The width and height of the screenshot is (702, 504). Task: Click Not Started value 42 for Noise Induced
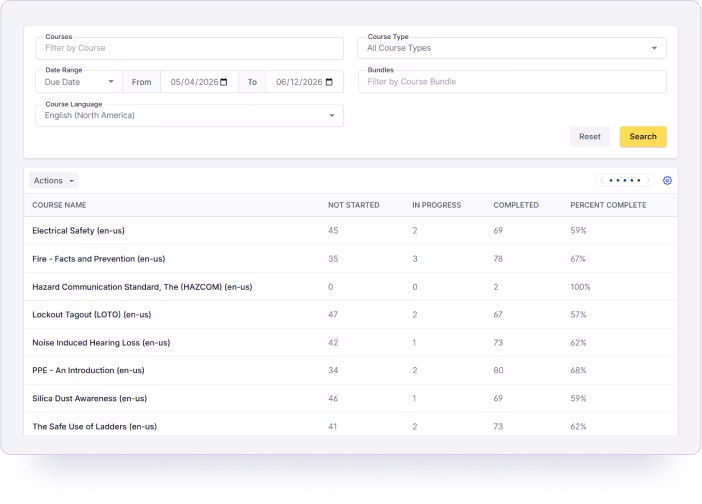[333, 343]
